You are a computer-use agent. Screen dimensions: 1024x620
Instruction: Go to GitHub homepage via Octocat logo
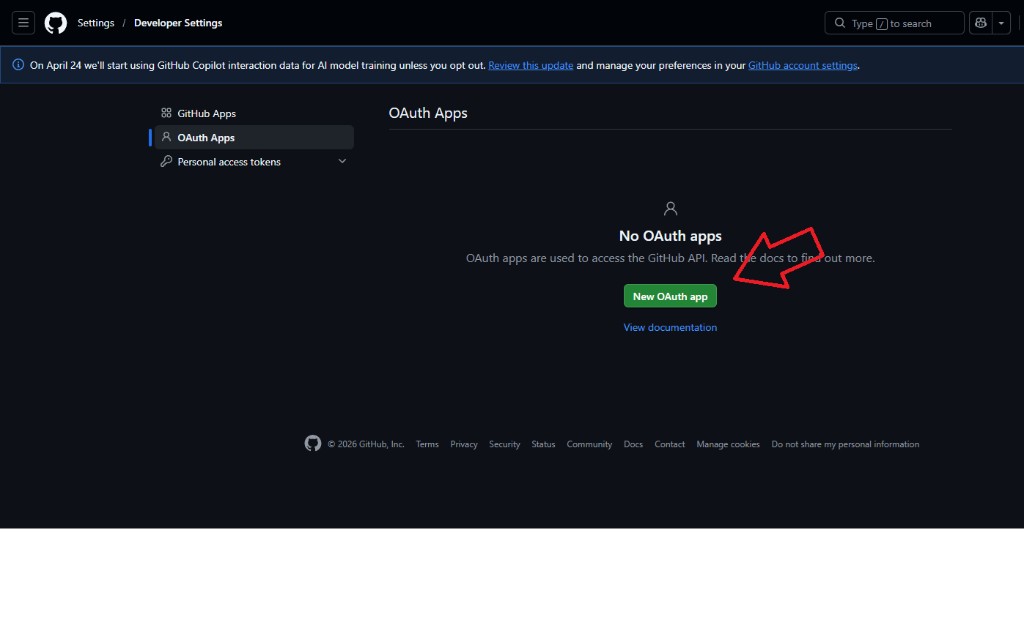point(56,23)
